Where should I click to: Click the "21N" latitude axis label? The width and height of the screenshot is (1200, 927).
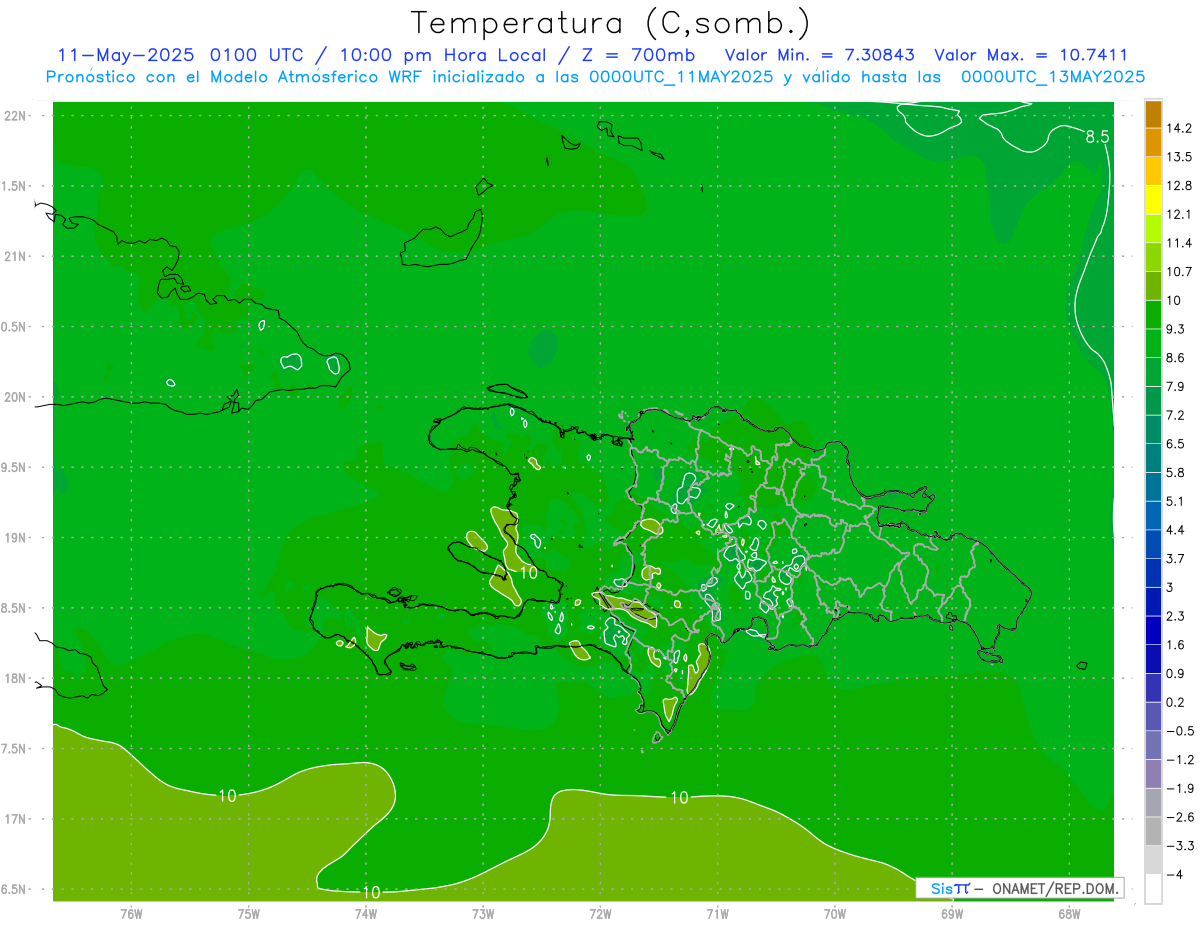17,257
